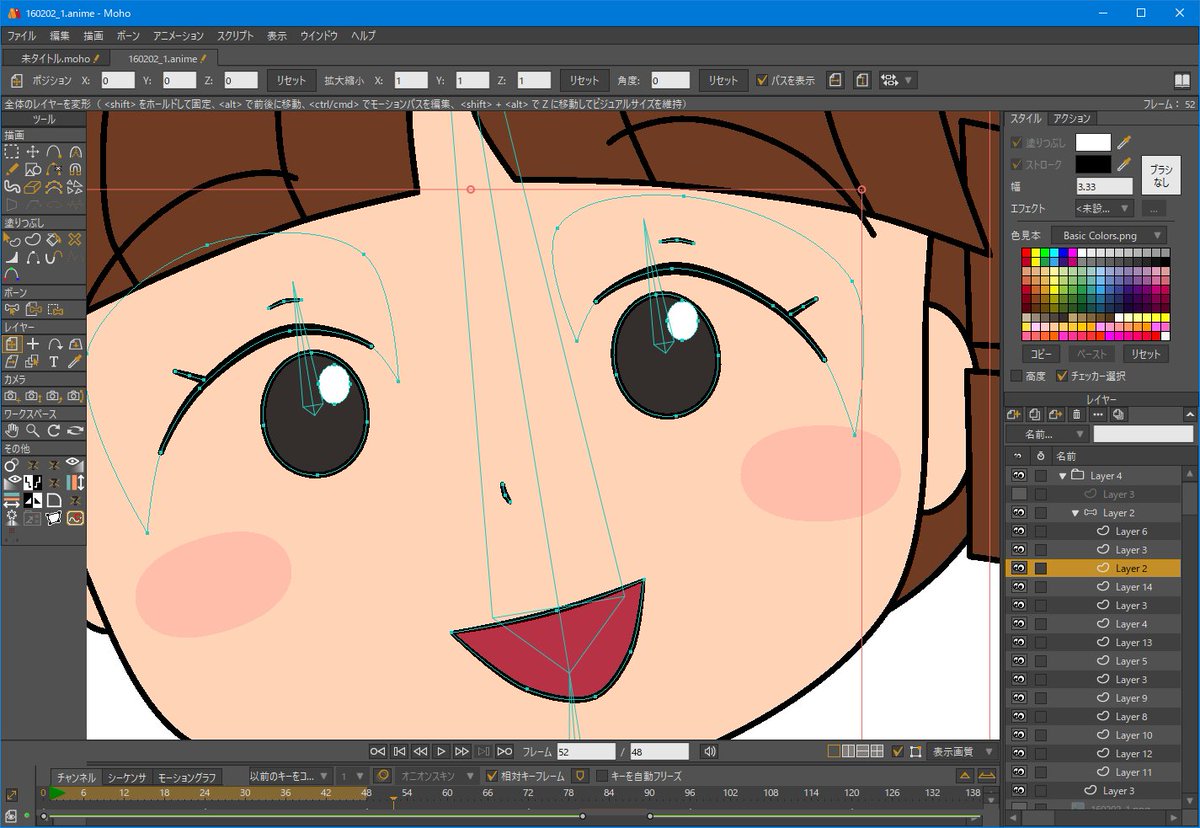Image resolution: width=1200 pixels, height=828 pixels.
Task: Choose the Zoom Workspace magnifier tool
Action: coord(33,431)
